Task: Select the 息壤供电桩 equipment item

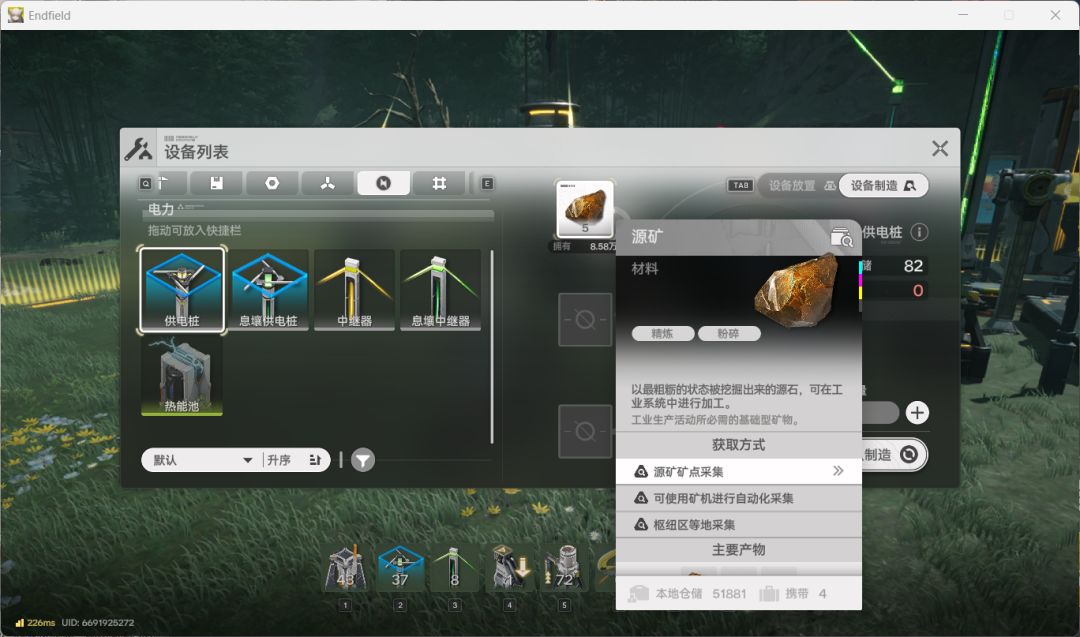Action: pyautogui.click(x=269, y=290)
